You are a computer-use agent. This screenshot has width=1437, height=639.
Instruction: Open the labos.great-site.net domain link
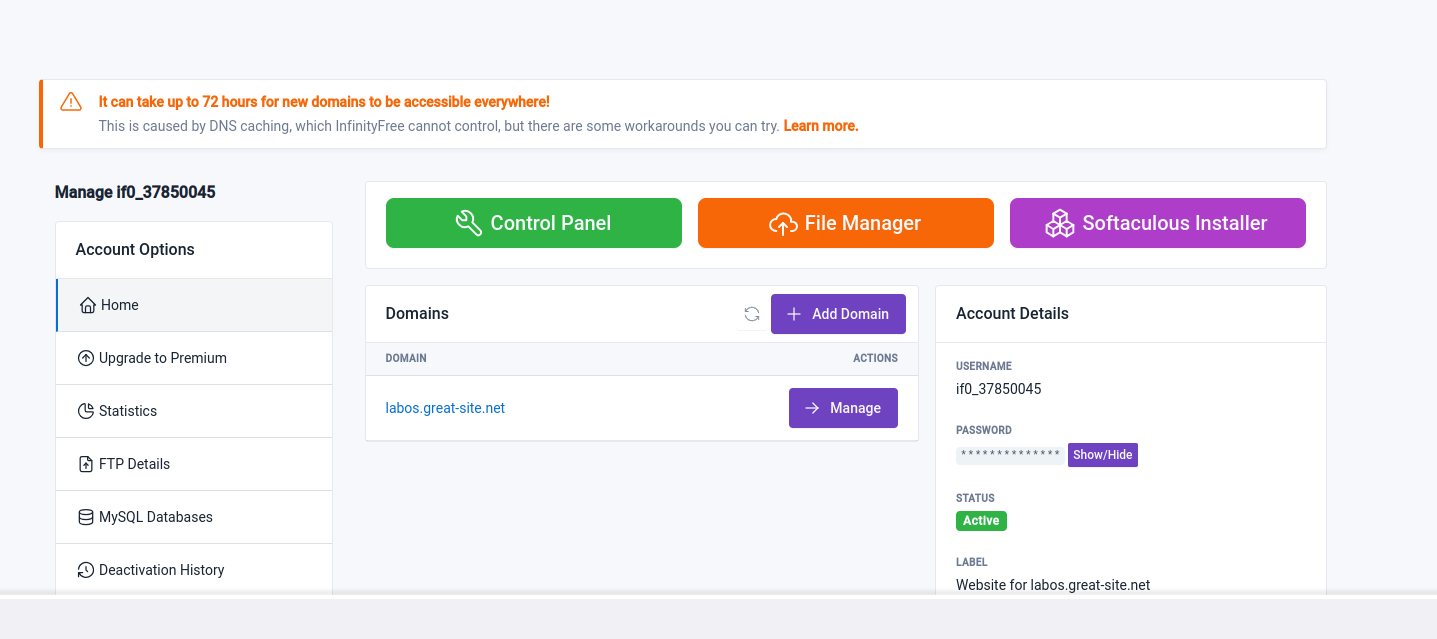[445, 408]
